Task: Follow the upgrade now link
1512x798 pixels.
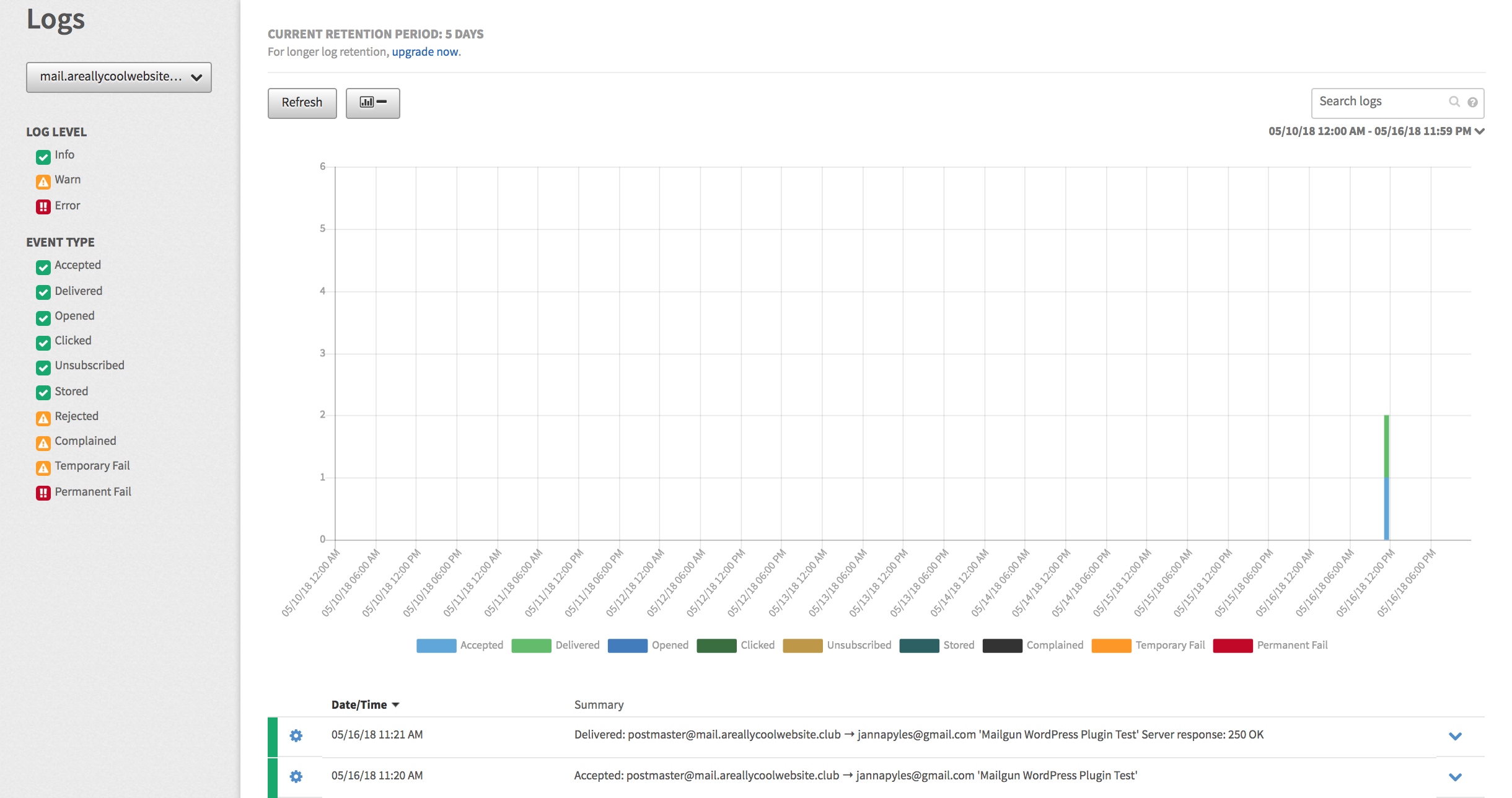Action: [425, 52]
